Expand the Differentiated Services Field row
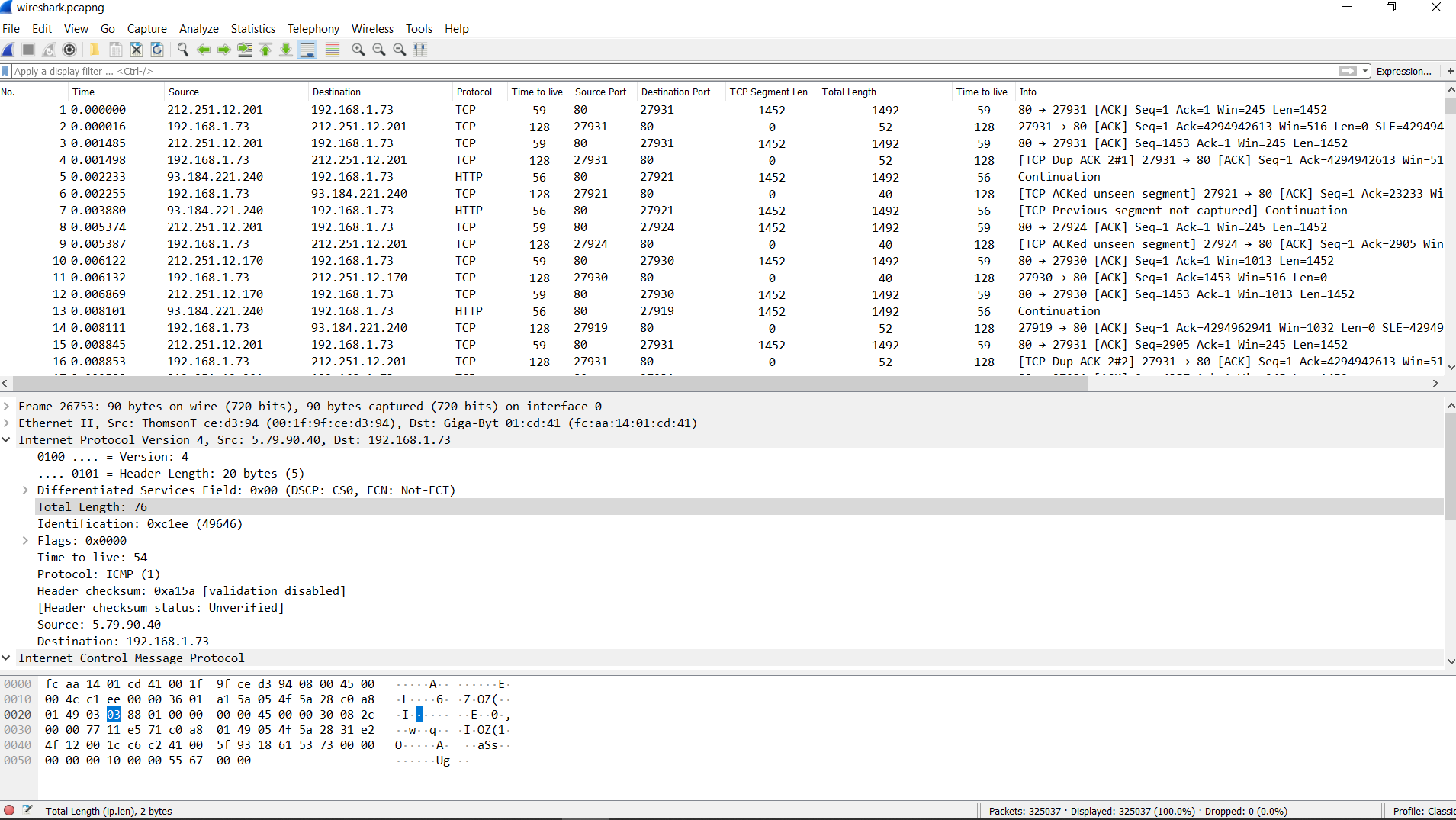 click(x=25, y=490)
